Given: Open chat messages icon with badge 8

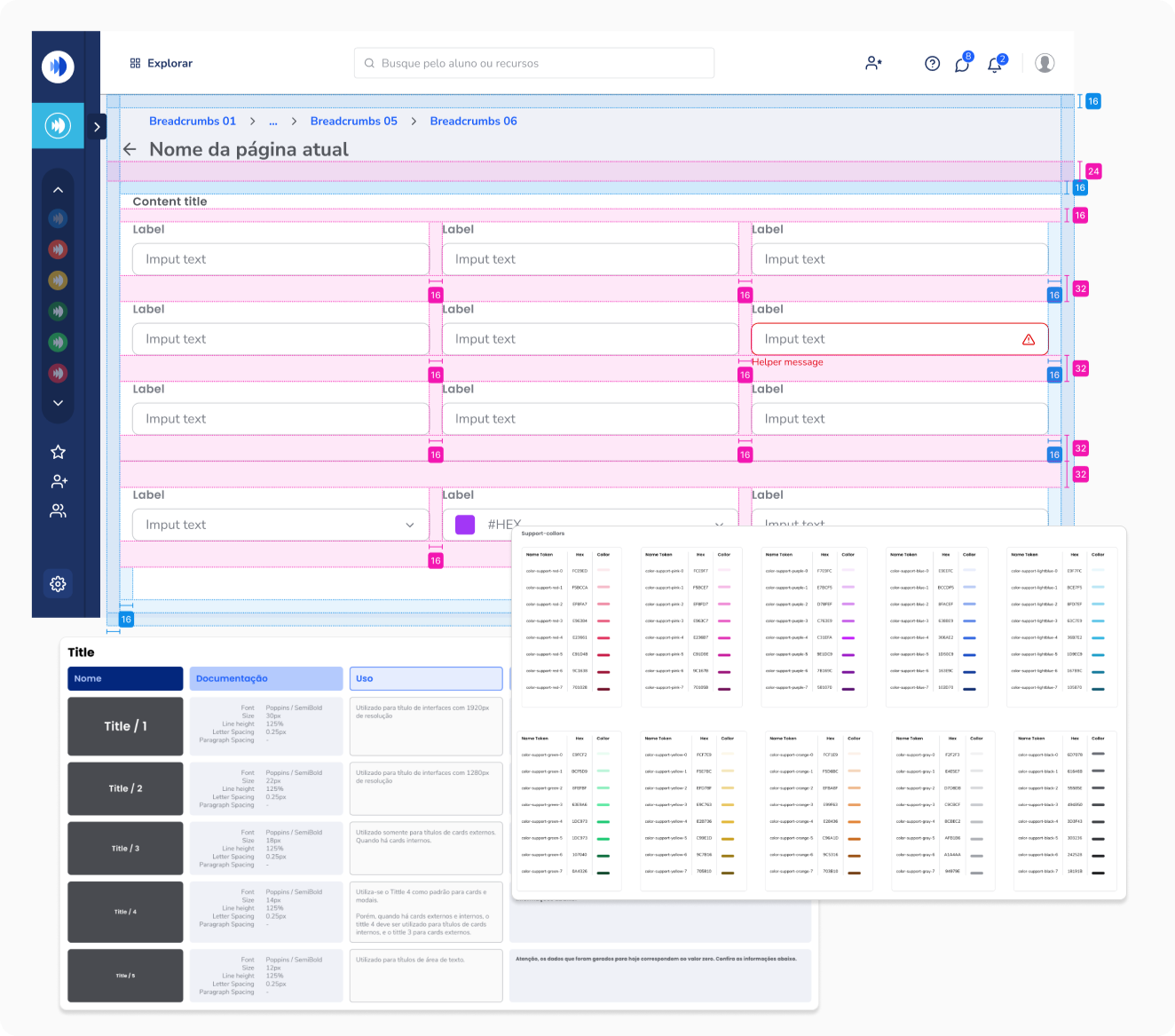Looking at the screenshot, I should click(963, 63).
